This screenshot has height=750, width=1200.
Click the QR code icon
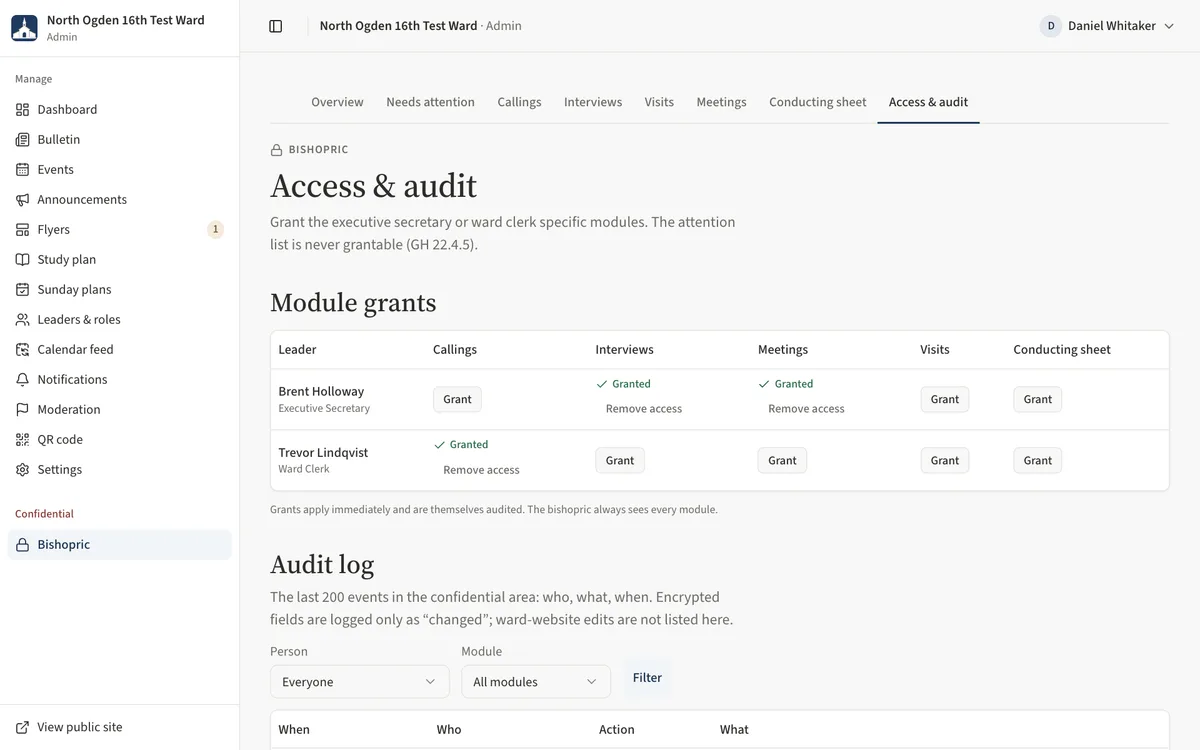(23, 440)
